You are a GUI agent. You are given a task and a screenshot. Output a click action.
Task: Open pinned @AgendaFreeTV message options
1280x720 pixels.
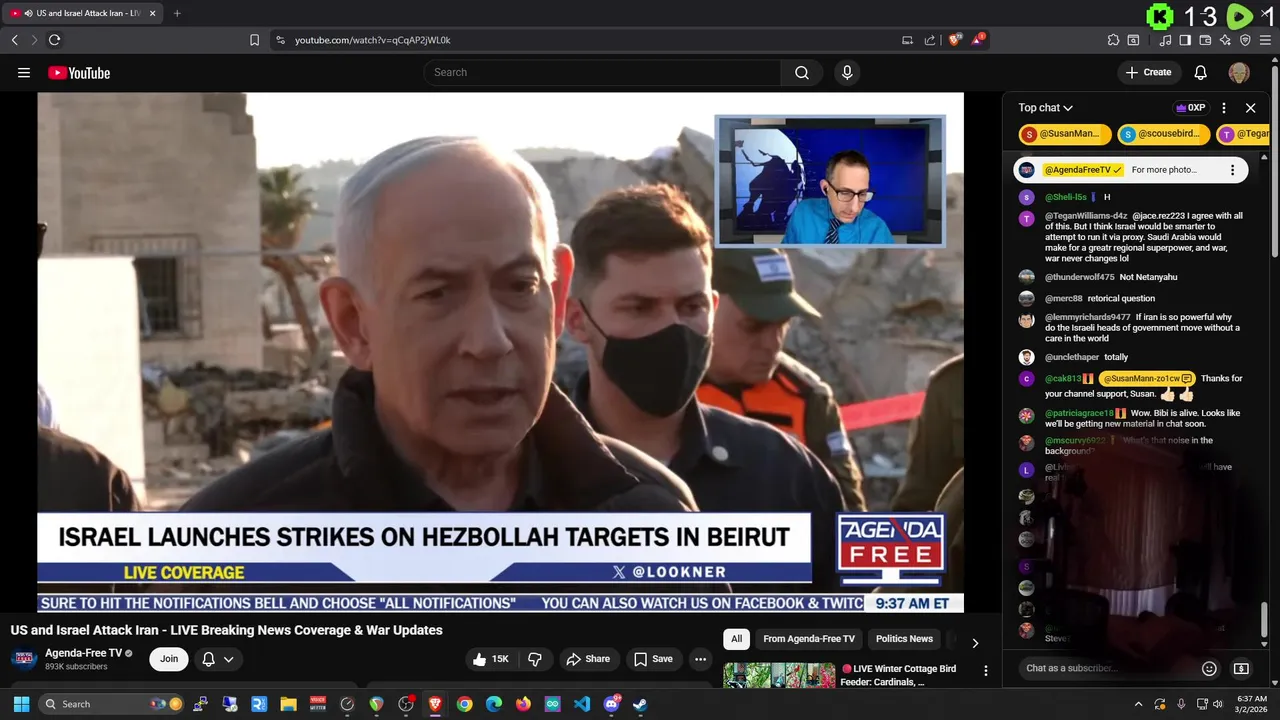pos(1232,170)
